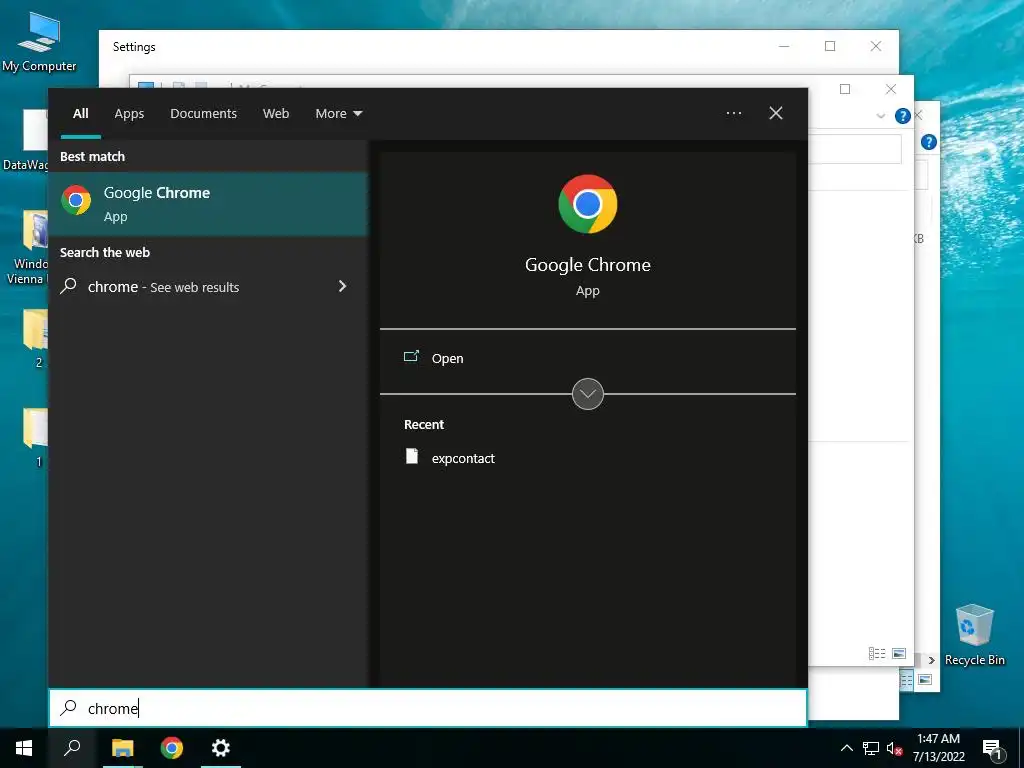Open the notification center icon
The image size is (1024, 768).
click(992, 749)
